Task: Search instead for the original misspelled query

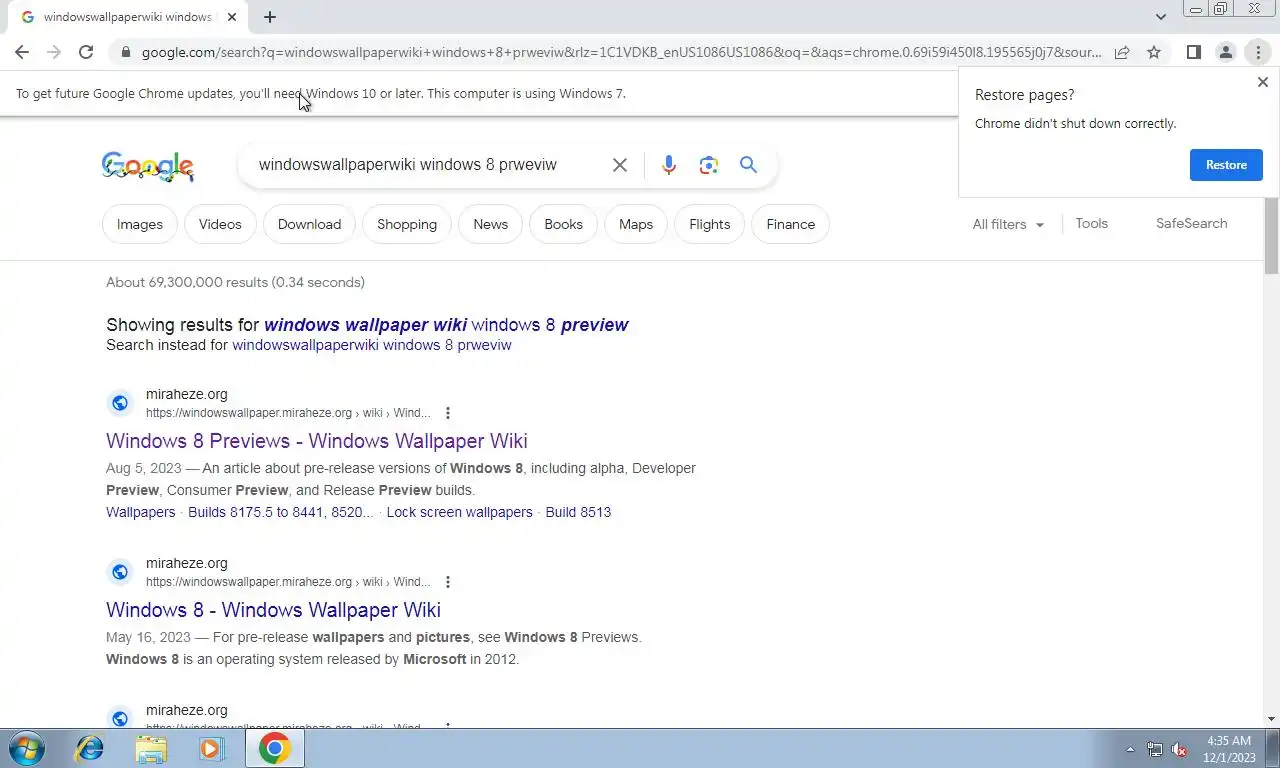Action: pyautogui.click(x=372, y=345)
